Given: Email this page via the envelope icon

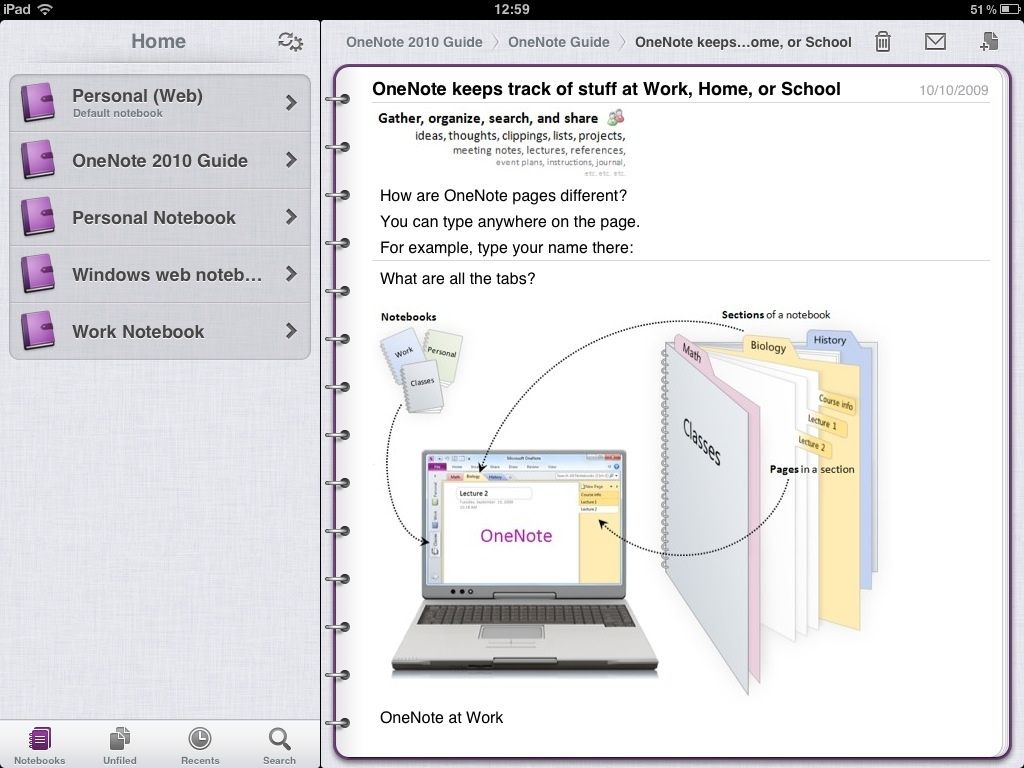Looking at the screenshot, I should 935,42.
